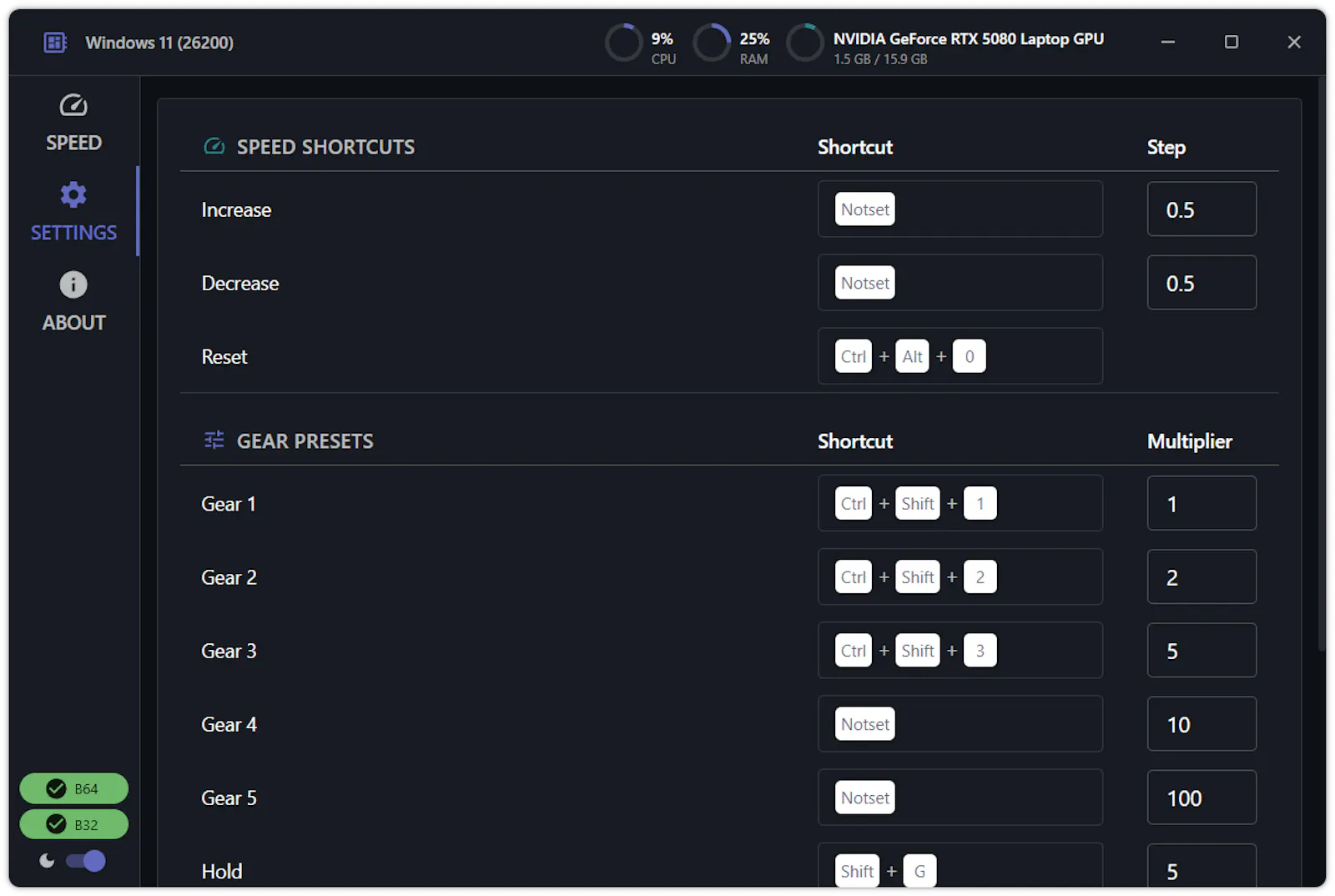Click the "25%" RAM percentage text
Viewport: 1335px width, 896px height.
click(x=754, y=38)
